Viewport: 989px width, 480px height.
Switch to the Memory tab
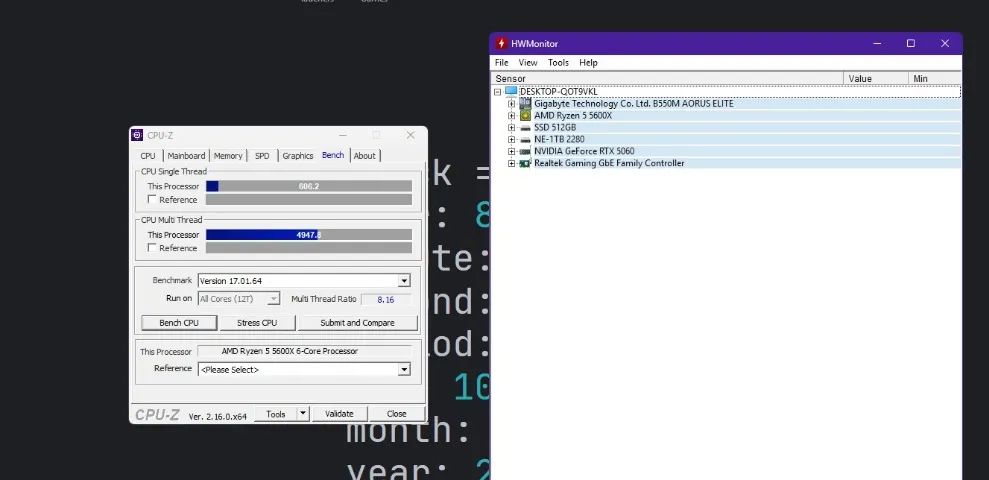click(228, 156)
